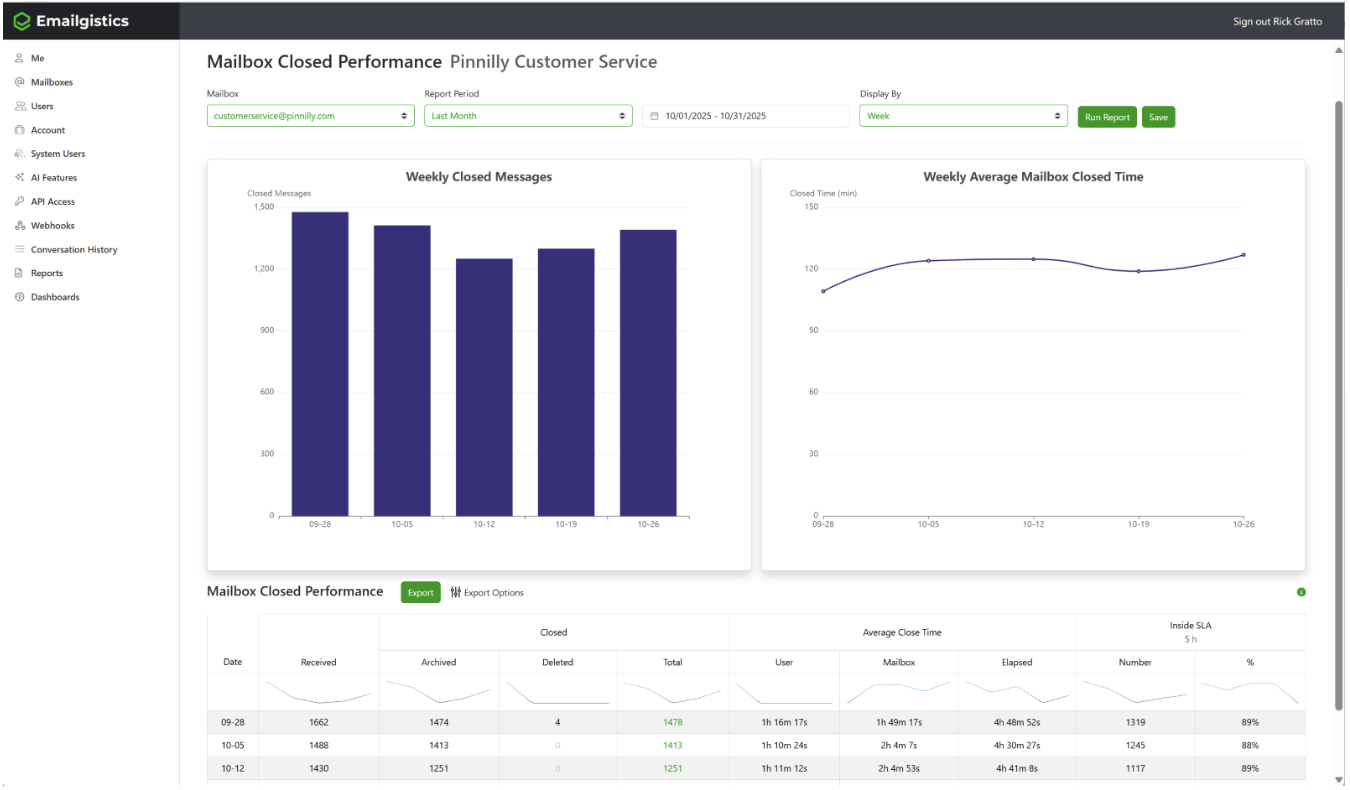Click the Inside SLA percent sparkline
The image size is (1350, 790).
click(1249, 692)
